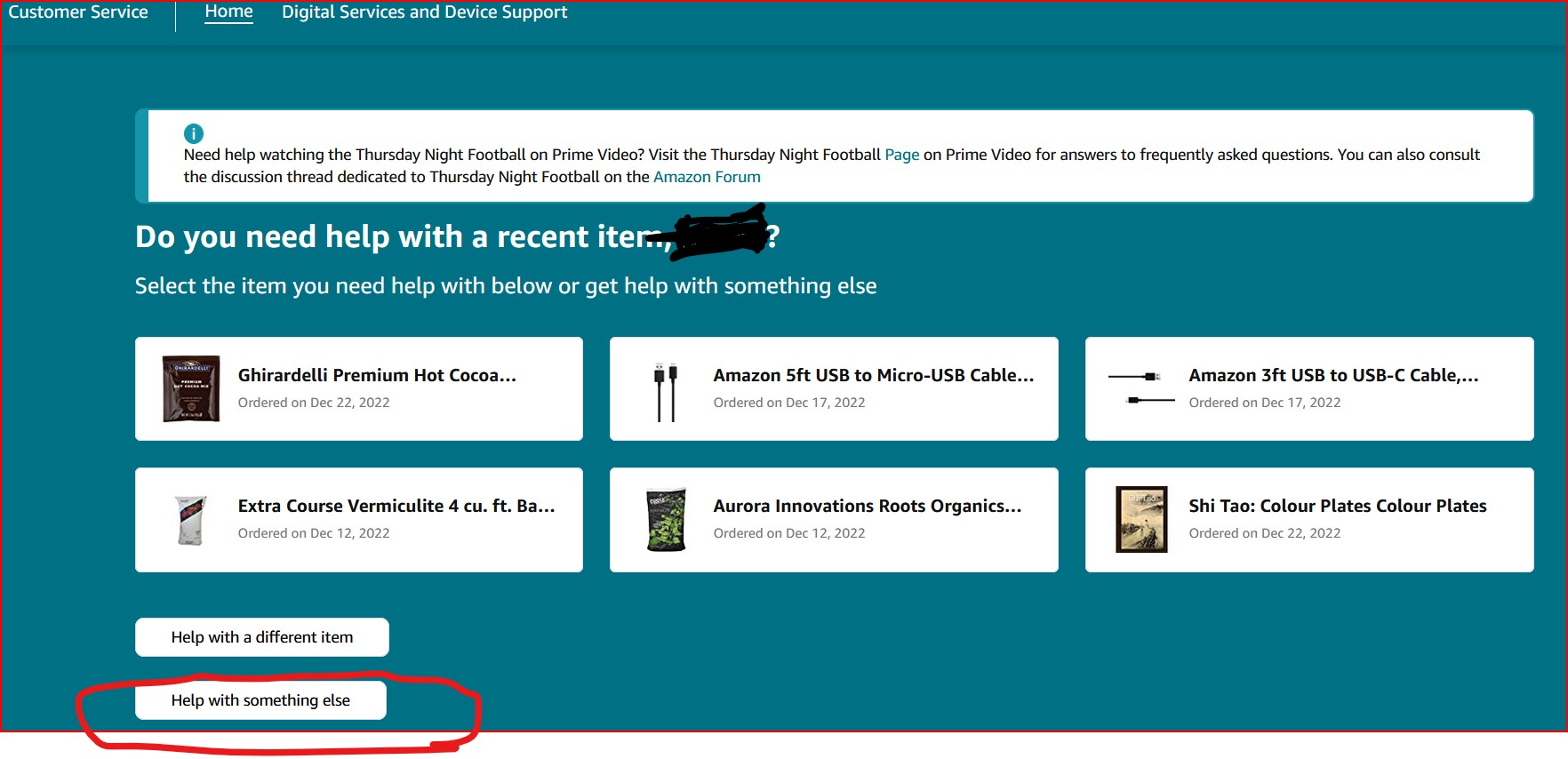
Task: Select Extra Course Vermiculite order title
Action: tap(396, 506)
